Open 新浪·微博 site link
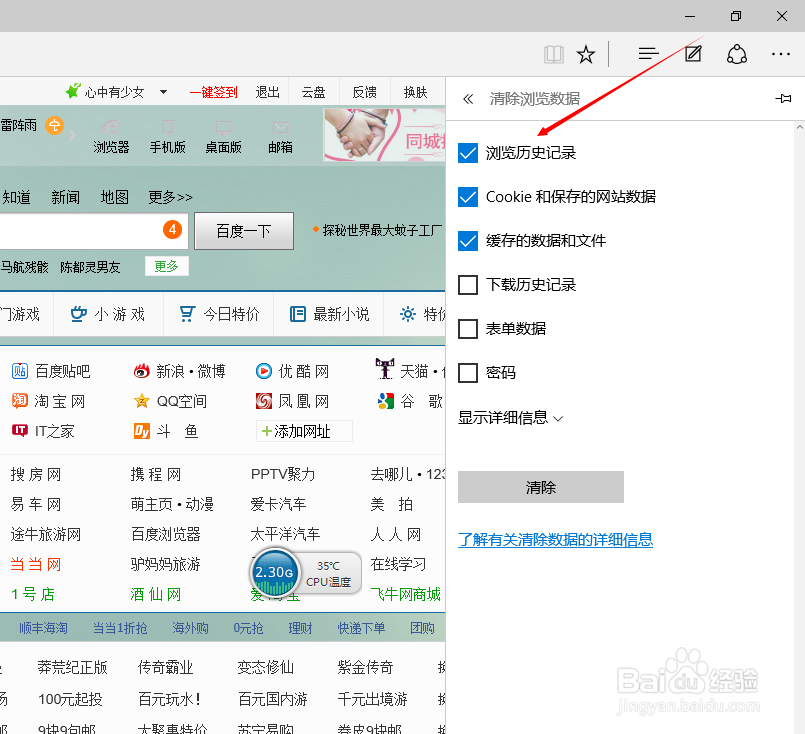Viewport: 805px width, 734px height. (x=179, y=371)
